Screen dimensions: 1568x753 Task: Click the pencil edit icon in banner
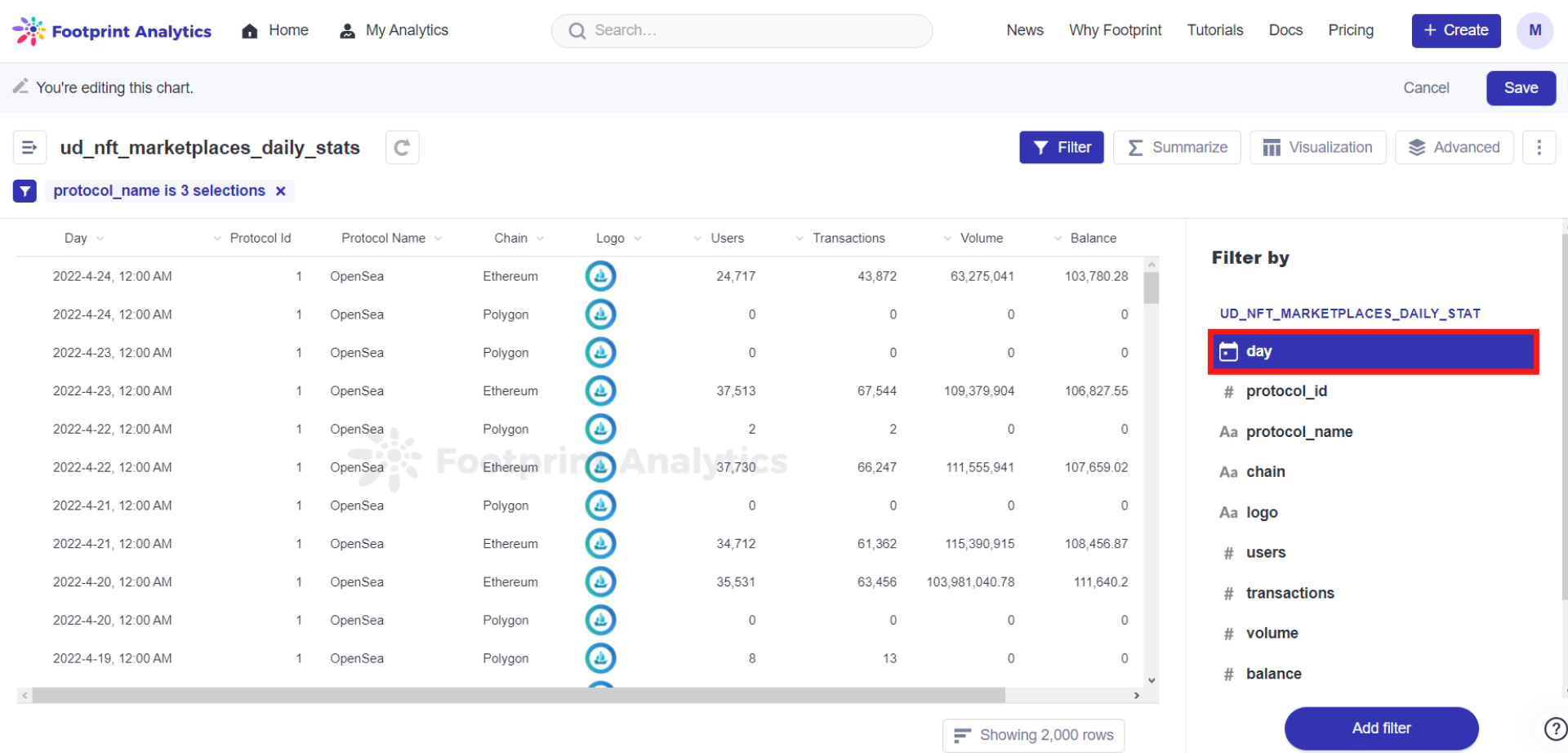click(x=20, y=87)
